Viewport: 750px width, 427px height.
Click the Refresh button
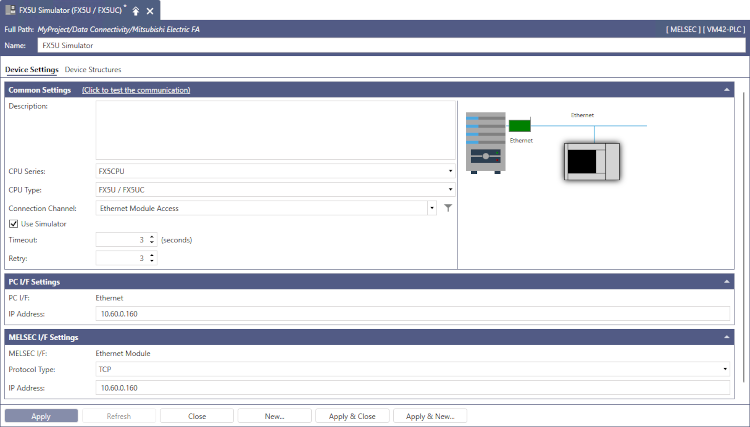coord(119,416)
